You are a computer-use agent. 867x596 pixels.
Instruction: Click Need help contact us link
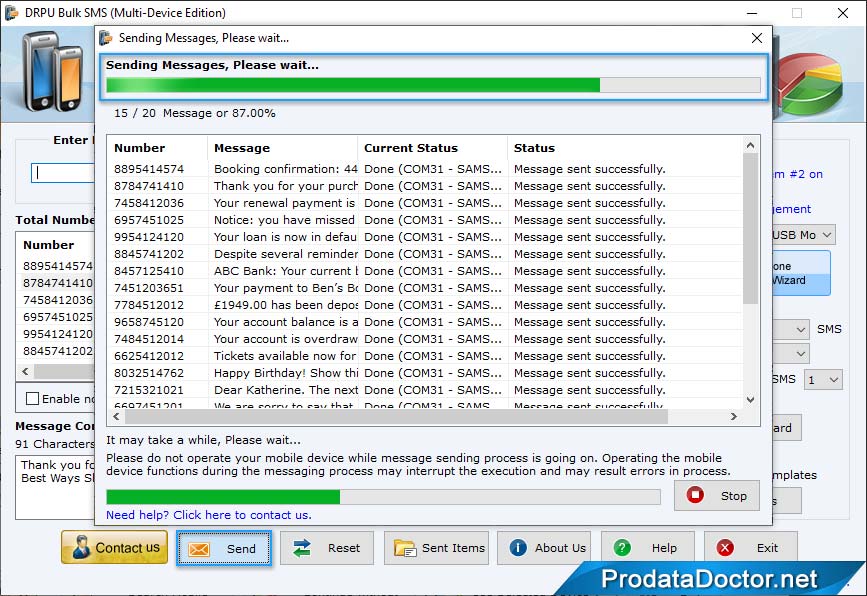point(208,515)
